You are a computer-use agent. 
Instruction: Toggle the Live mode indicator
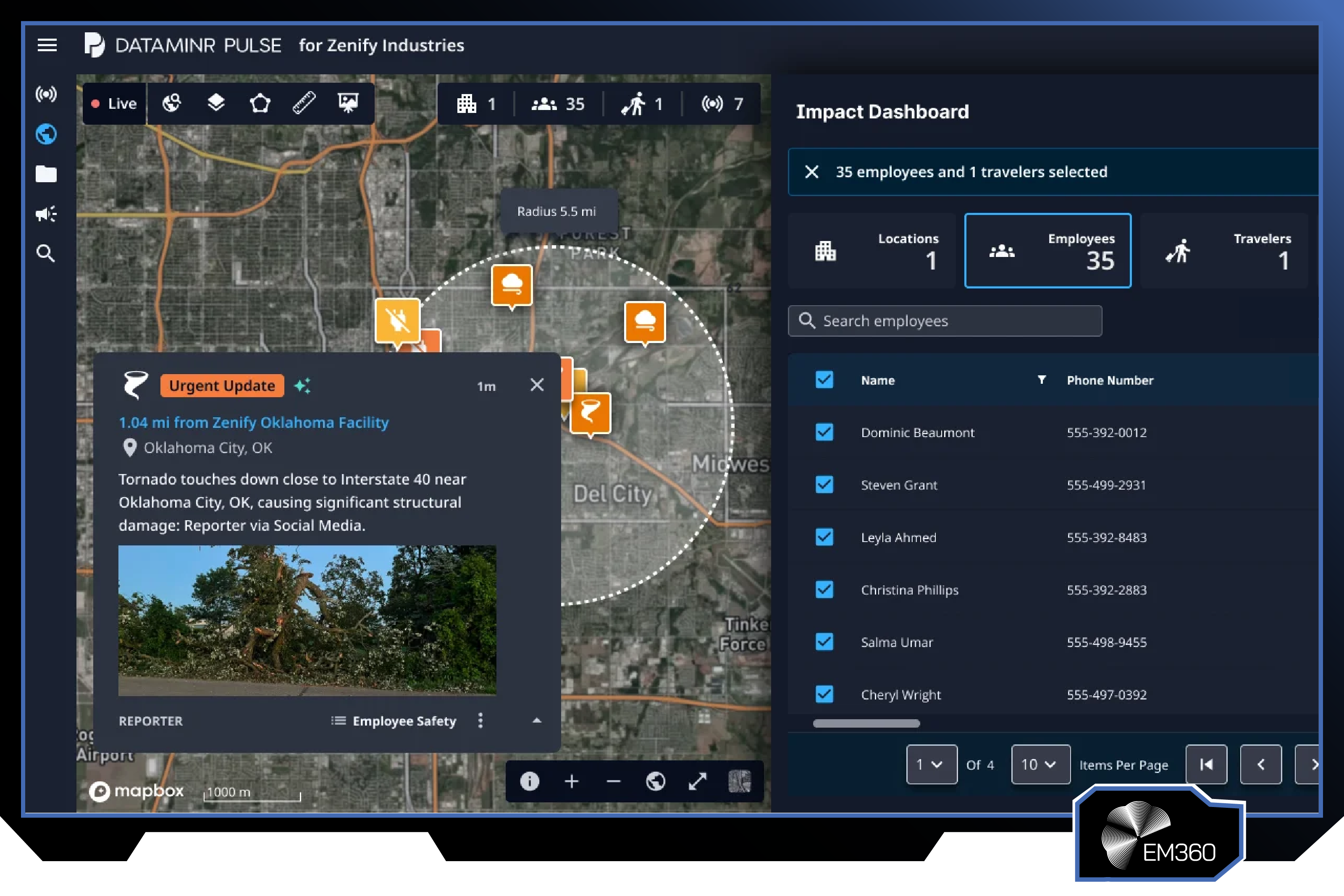(114, 103)
